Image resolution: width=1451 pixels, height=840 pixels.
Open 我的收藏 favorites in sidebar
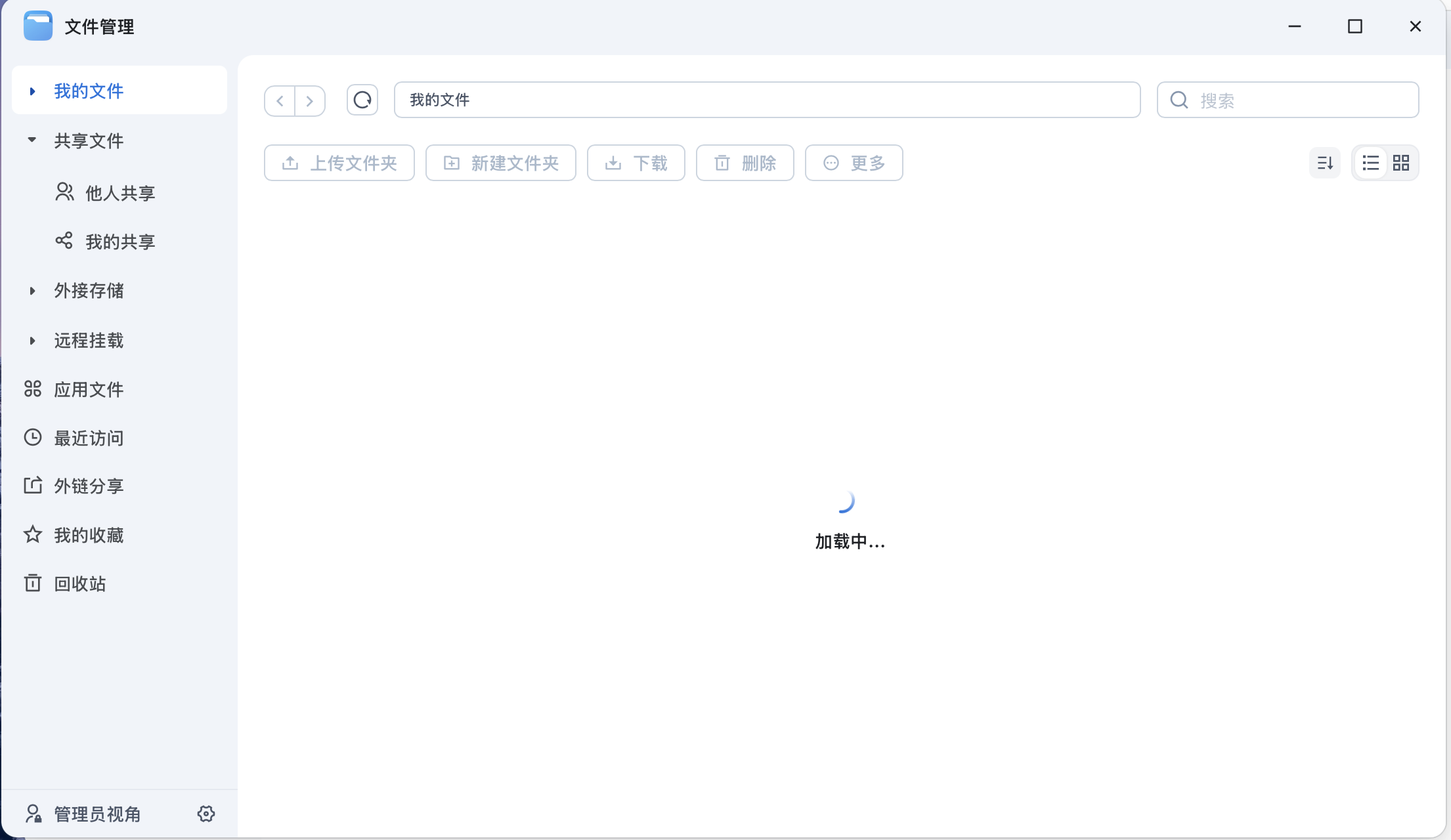[x=88, y=535]
